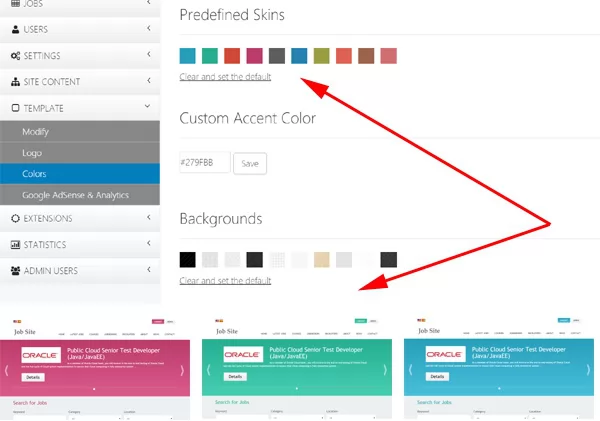Collapse the Template section chevron
This screenshot has width=600, height=421.
point(148,107)
